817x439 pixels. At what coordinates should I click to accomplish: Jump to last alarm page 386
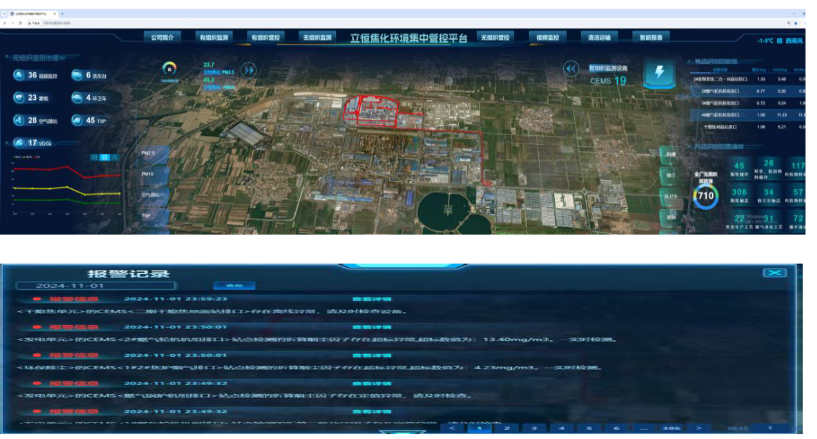coord(671,428)
